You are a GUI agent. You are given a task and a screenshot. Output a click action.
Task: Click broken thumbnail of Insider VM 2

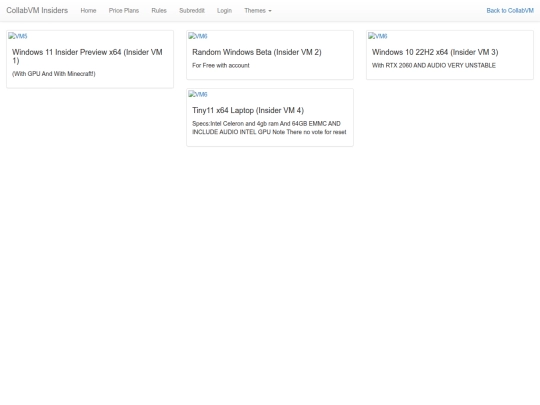click(x=198, y=36)
